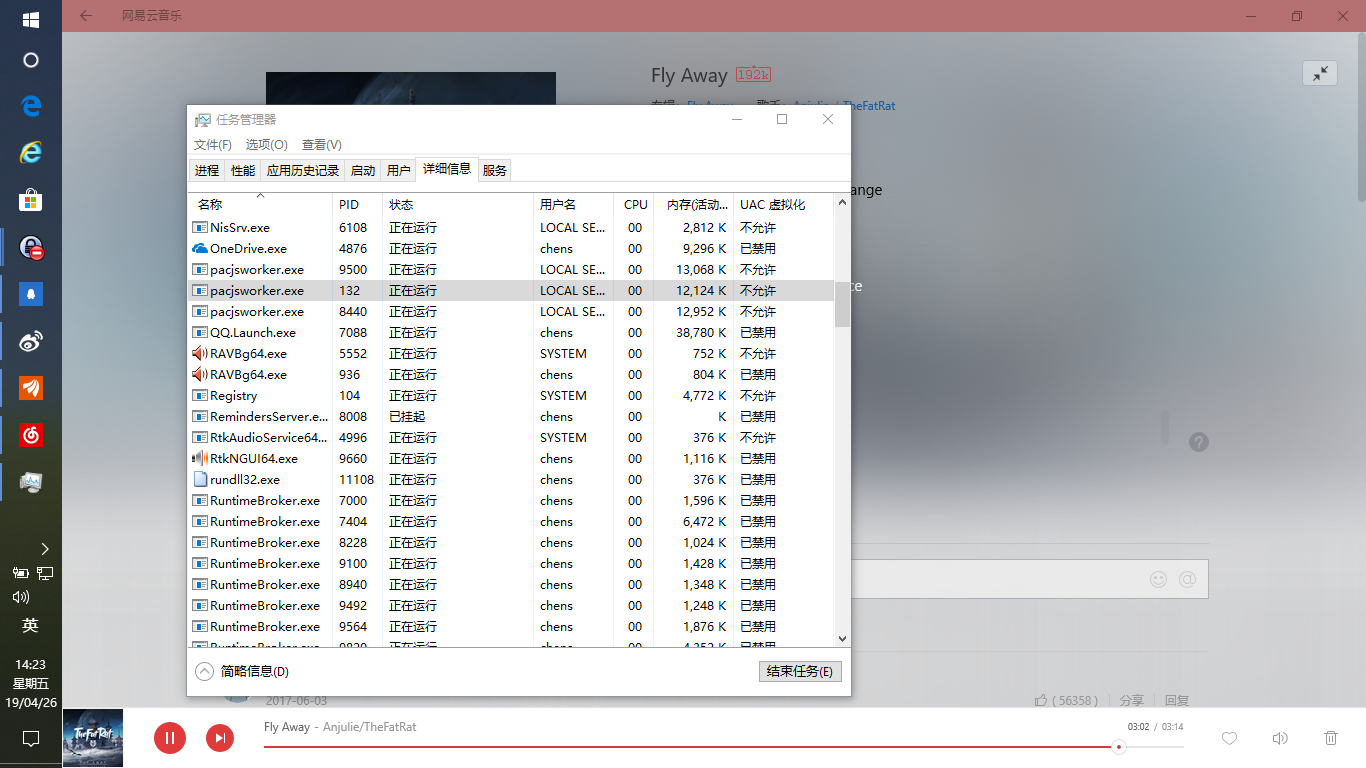Image resolution: width=1366 pixels, height=768 pixels.
Task: Collapse the player via the double-arrow icon
Action: click(x=1320, y=73)
